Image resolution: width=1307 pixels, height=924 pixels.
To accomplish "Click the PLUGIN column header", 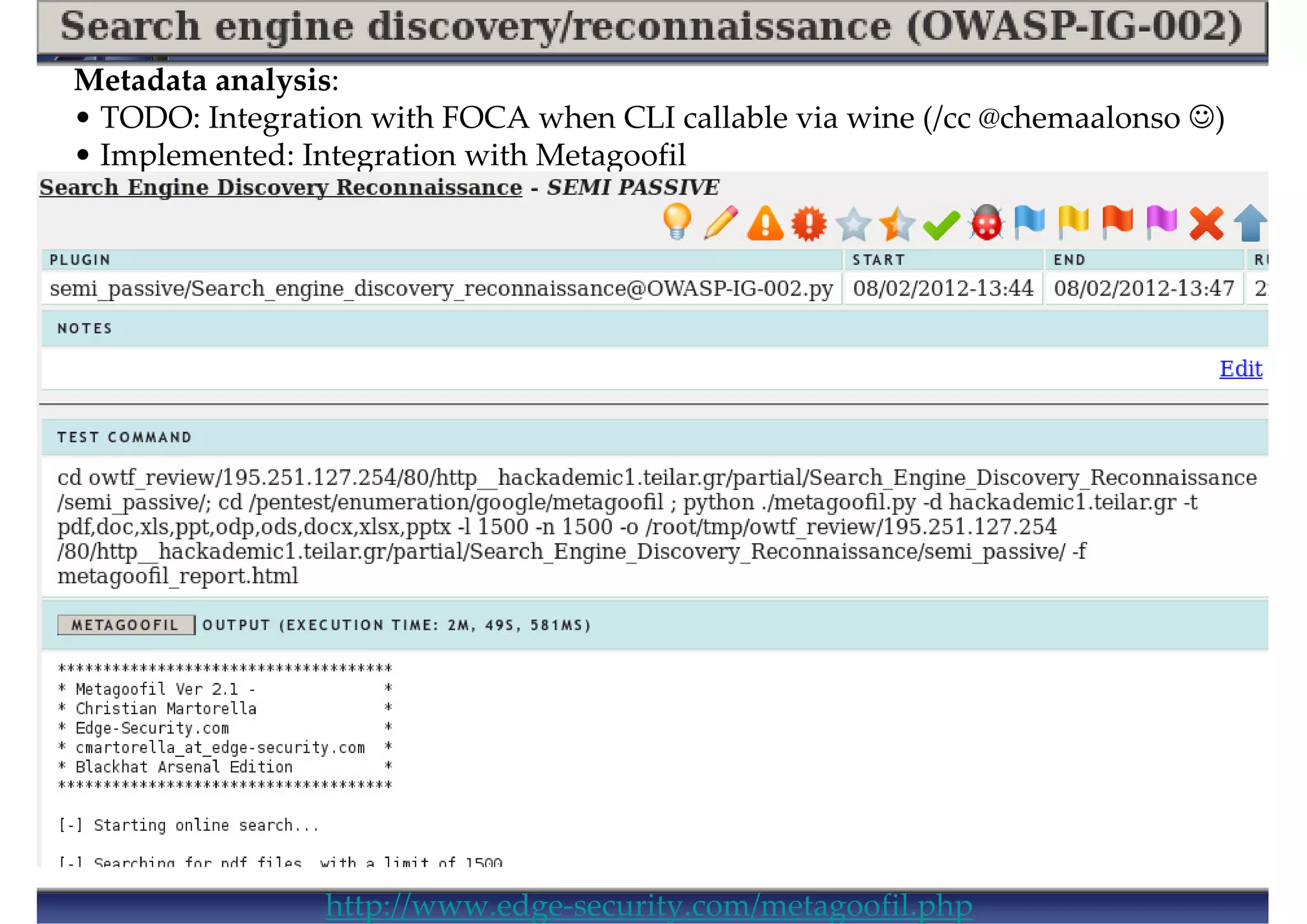I will click(442, 260).
